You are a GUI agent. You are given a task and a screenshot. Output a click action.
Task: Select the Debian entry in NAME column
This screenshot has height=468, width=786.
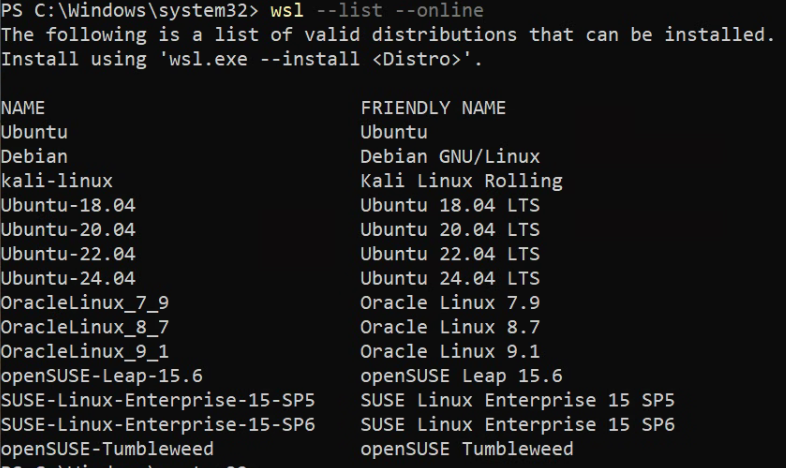click(x=34, y=157)
